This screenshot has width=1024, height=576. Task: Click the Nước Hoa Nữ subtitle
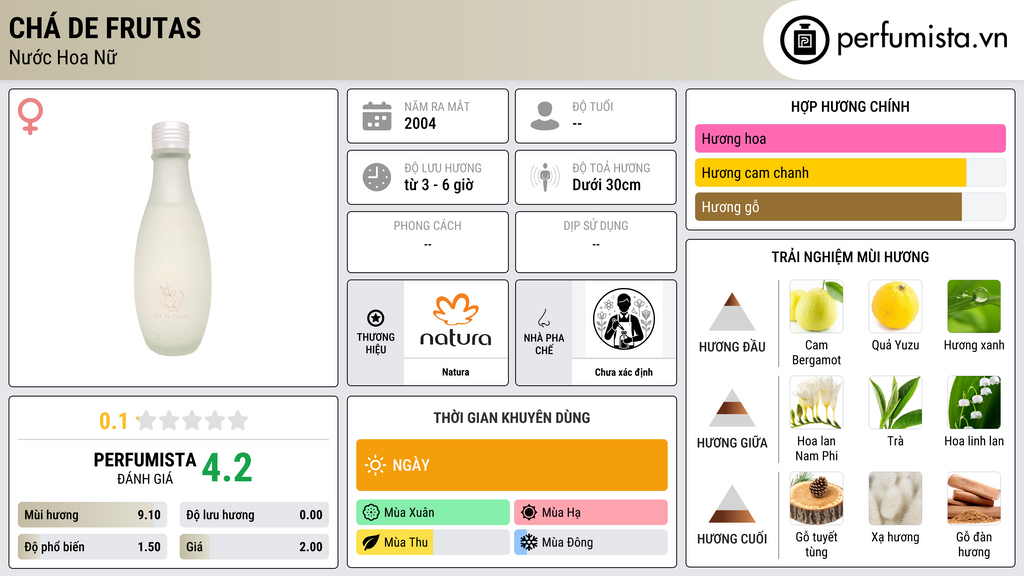(63, 58)
